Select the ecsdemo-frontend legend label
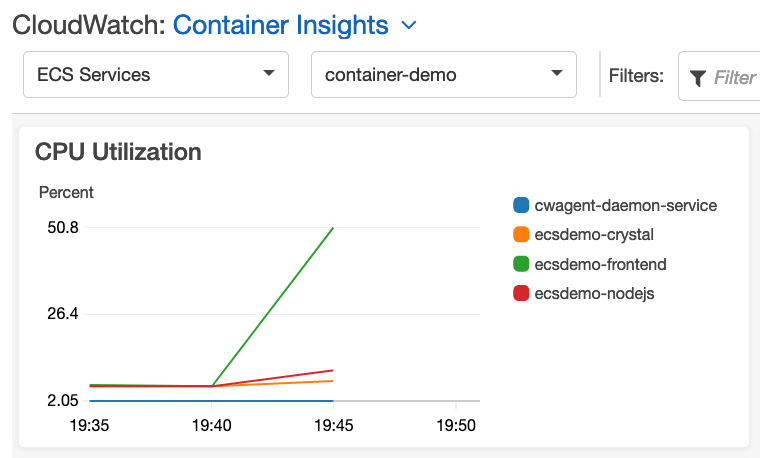Image resolution: width=760 pixels, height=458 pixels. pos(601,264)
